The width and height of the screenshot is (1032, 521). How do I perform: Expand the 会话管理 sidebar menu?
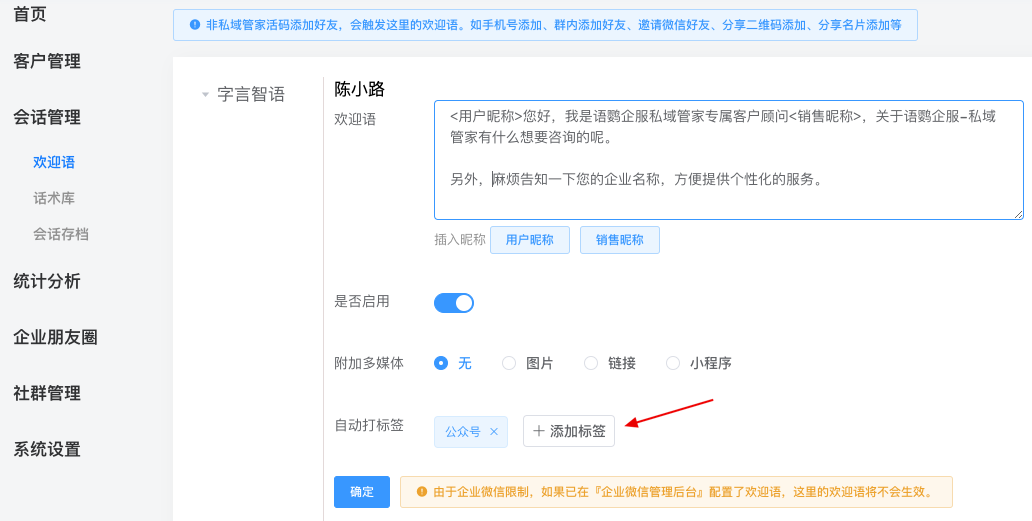pyautogui.click(x=47, y=117)
